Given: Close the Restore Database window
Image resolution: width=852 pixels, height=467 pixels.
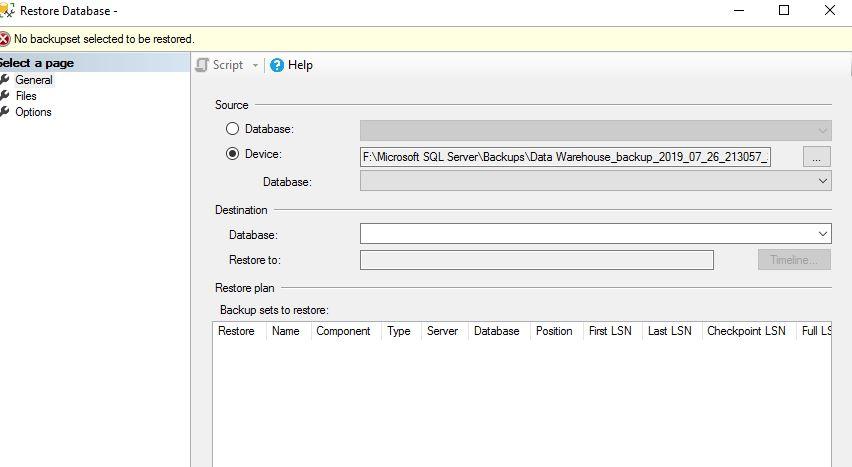Looking at the screenshot, I should click(830, 10).
